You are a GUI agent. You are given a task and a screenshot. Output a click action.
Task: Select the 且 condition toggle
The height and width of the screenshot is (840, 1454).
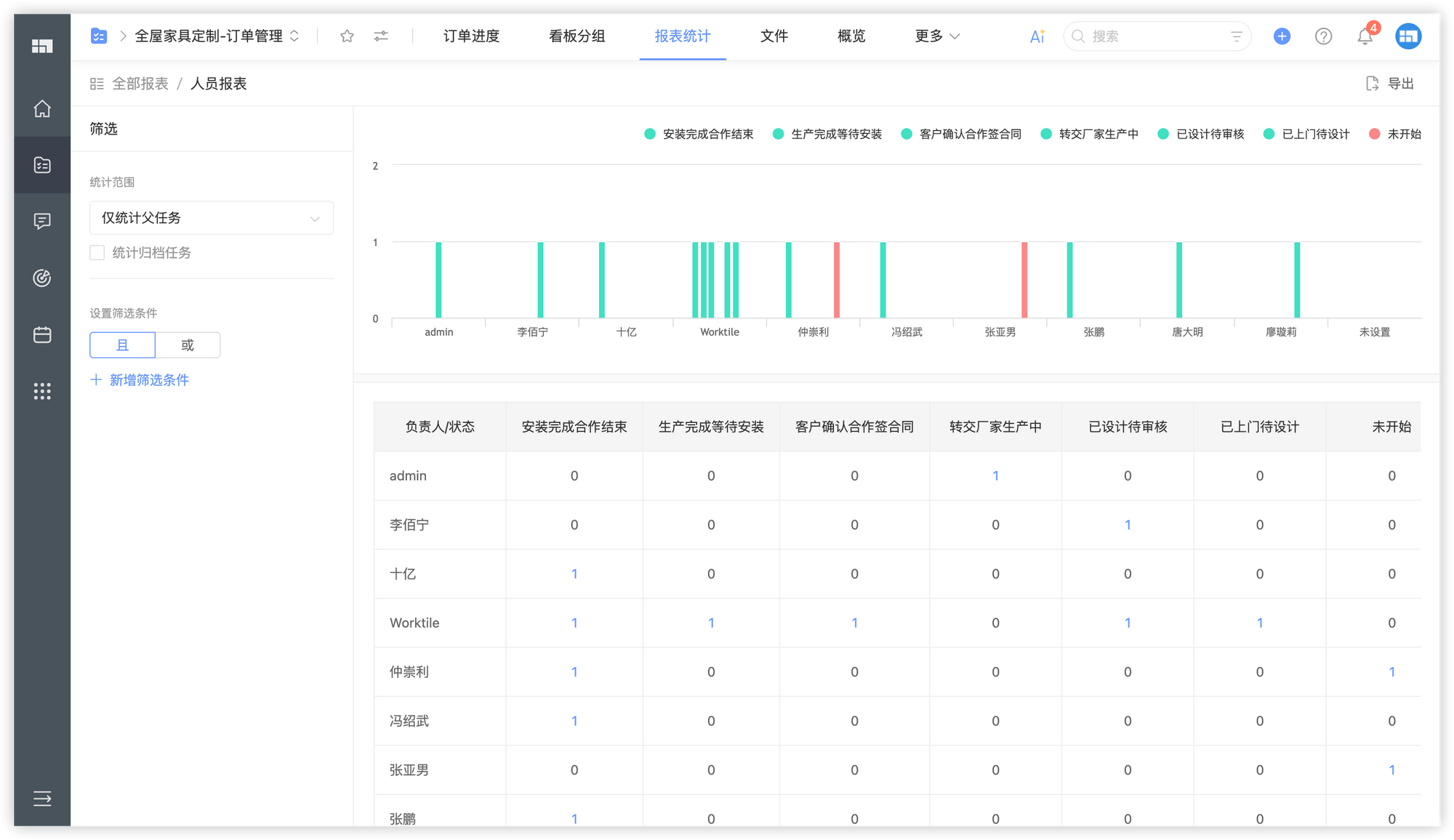click(x=122, y=345)
